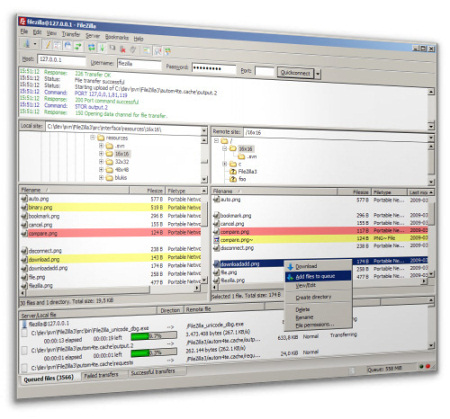Image resolution: width=450 pixels, height=419 pixels.
Task: Click the red Disconnect toolbar icon
Action: click(123, 49)
